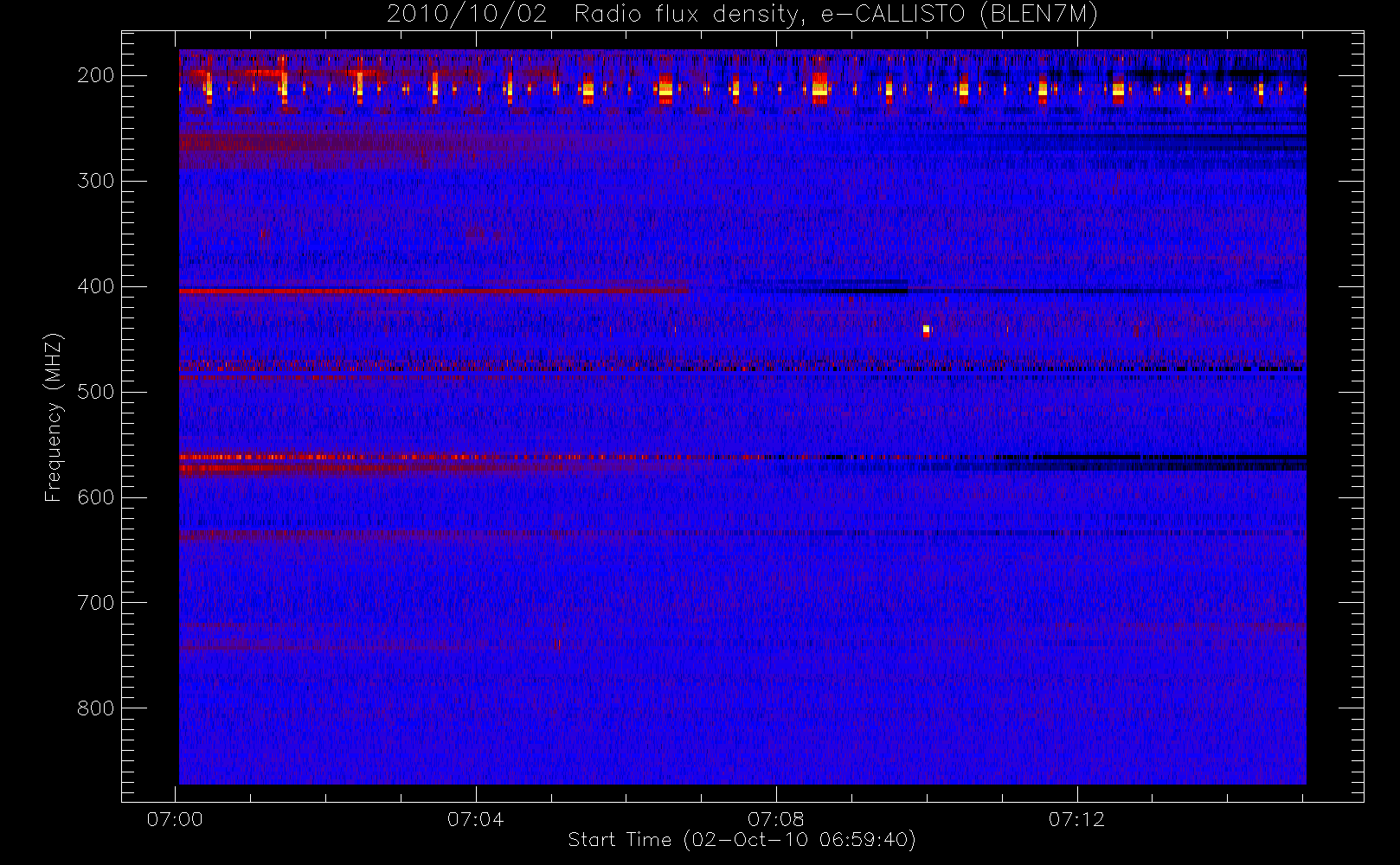Click the 600 frequency tick label
1400x865 pixels.
(x=96, y=497)
